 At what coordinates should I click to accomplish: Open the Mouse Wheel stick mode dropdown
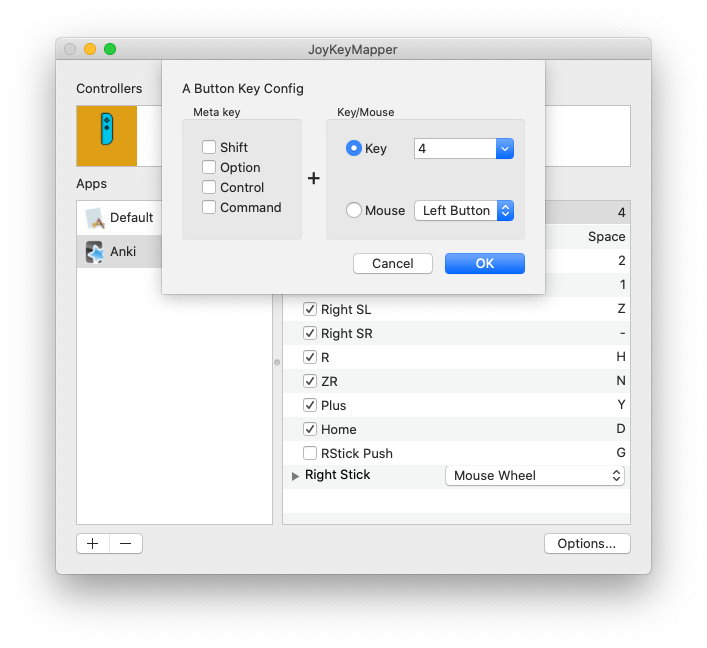click(x=535, y=476)
